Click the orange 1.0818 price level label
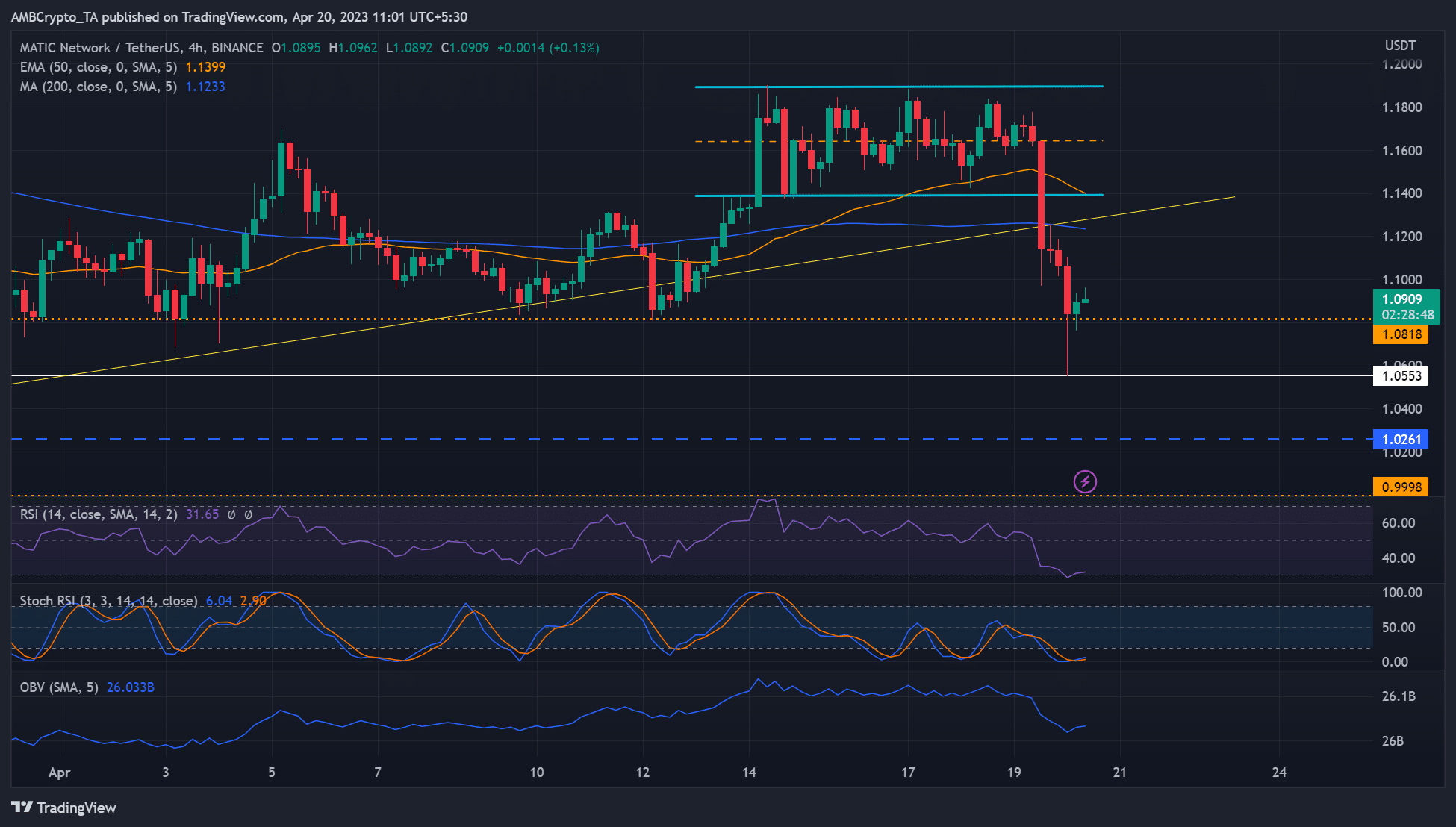The width and height of the screenshot is (1456, 827). (1401, 334)
